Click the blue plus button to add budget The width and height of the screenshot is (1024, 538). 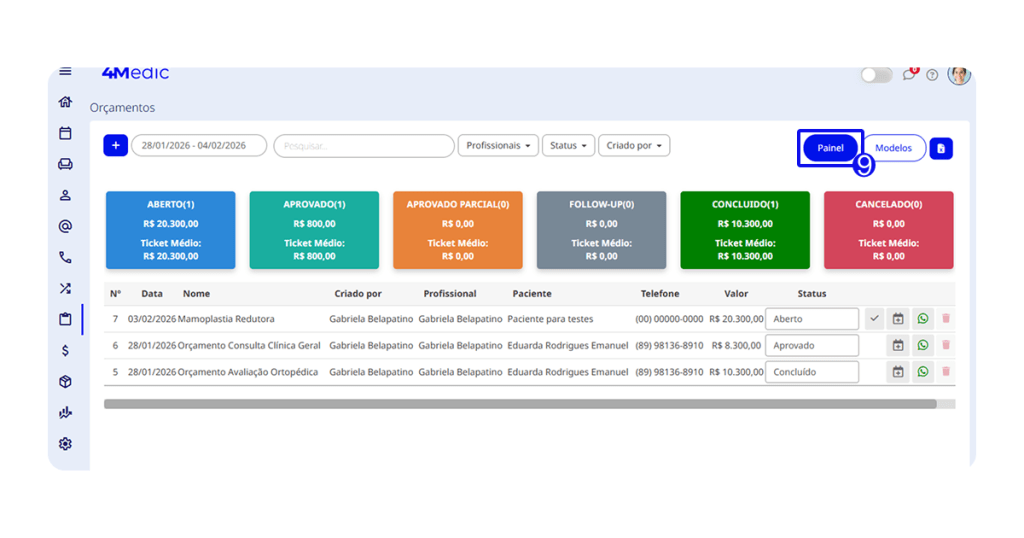coord(115,146)
